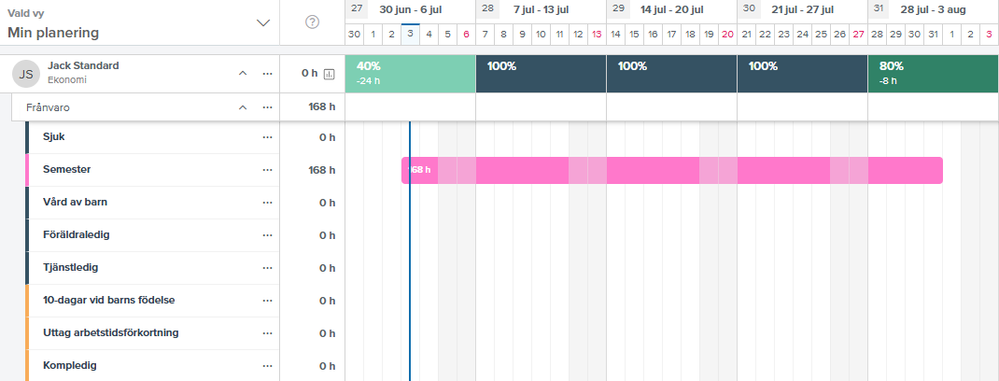Select the Tjänstledig absence row

[x=152, y=268]
